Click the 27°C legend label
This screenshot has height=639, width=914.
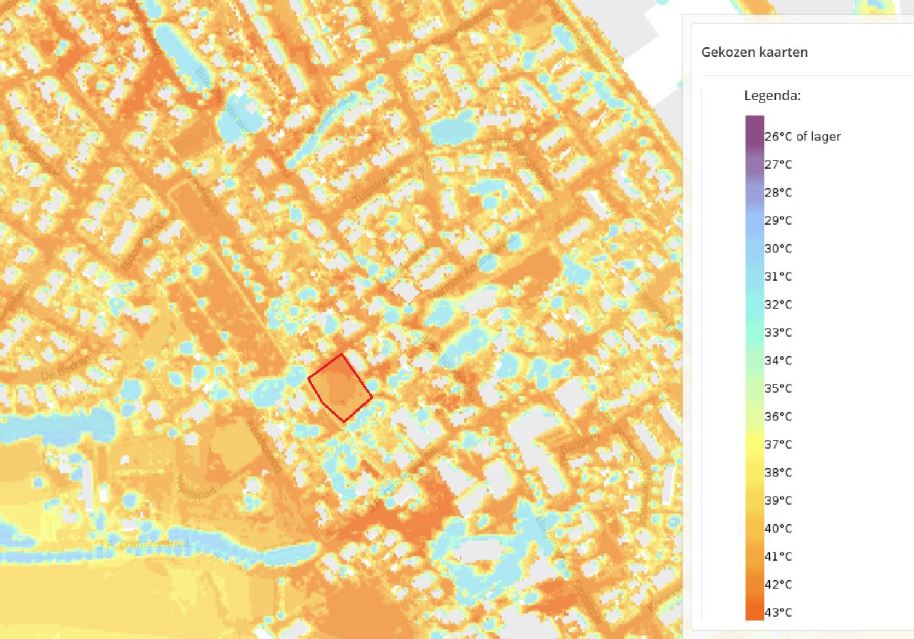point(778,164)
